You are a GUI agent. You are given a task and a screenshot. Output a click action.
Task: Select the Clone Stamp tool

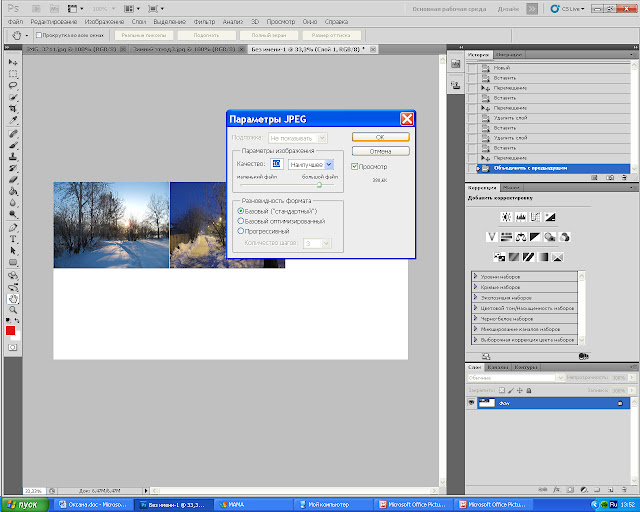coord(13,157)
